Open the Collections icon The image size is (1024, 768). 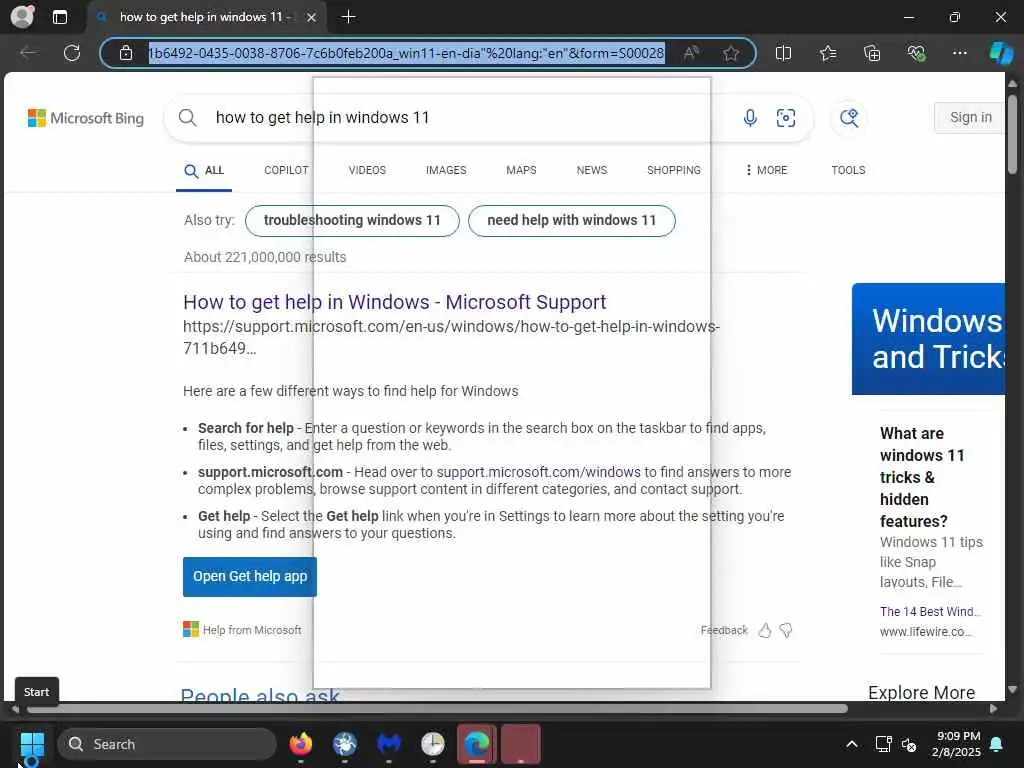872,53
